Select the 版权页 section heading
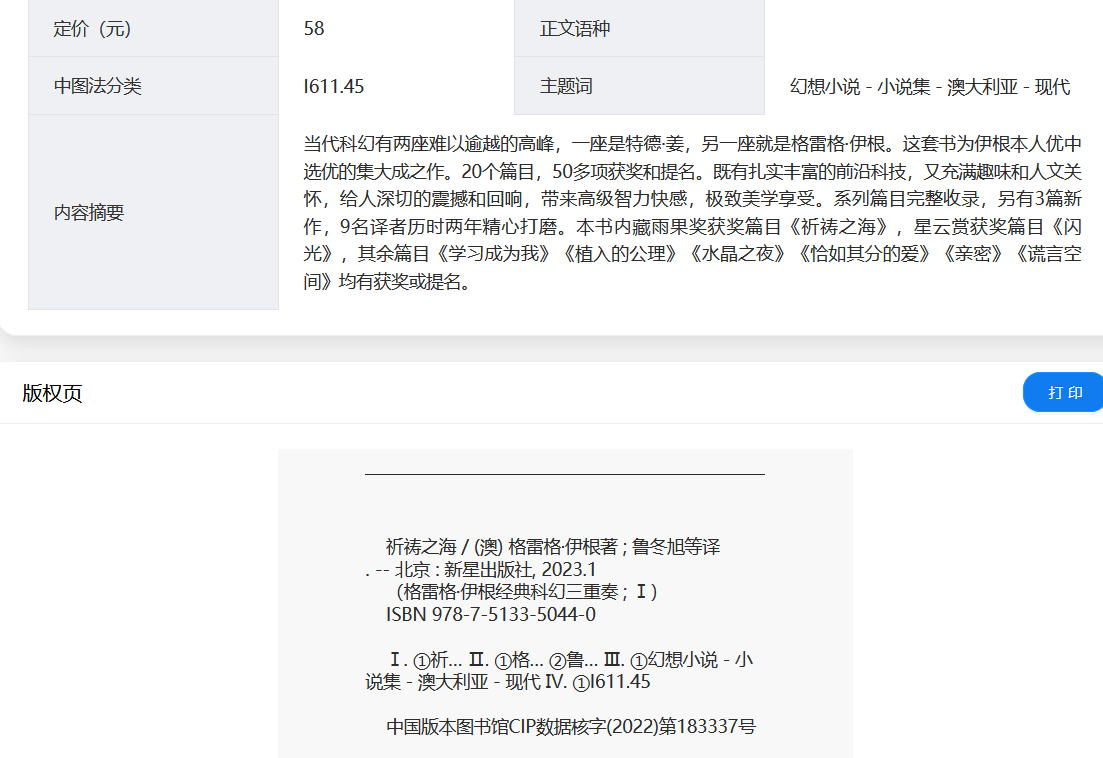The width and height of the screenshot is (1103, 758). coord(52,393)
